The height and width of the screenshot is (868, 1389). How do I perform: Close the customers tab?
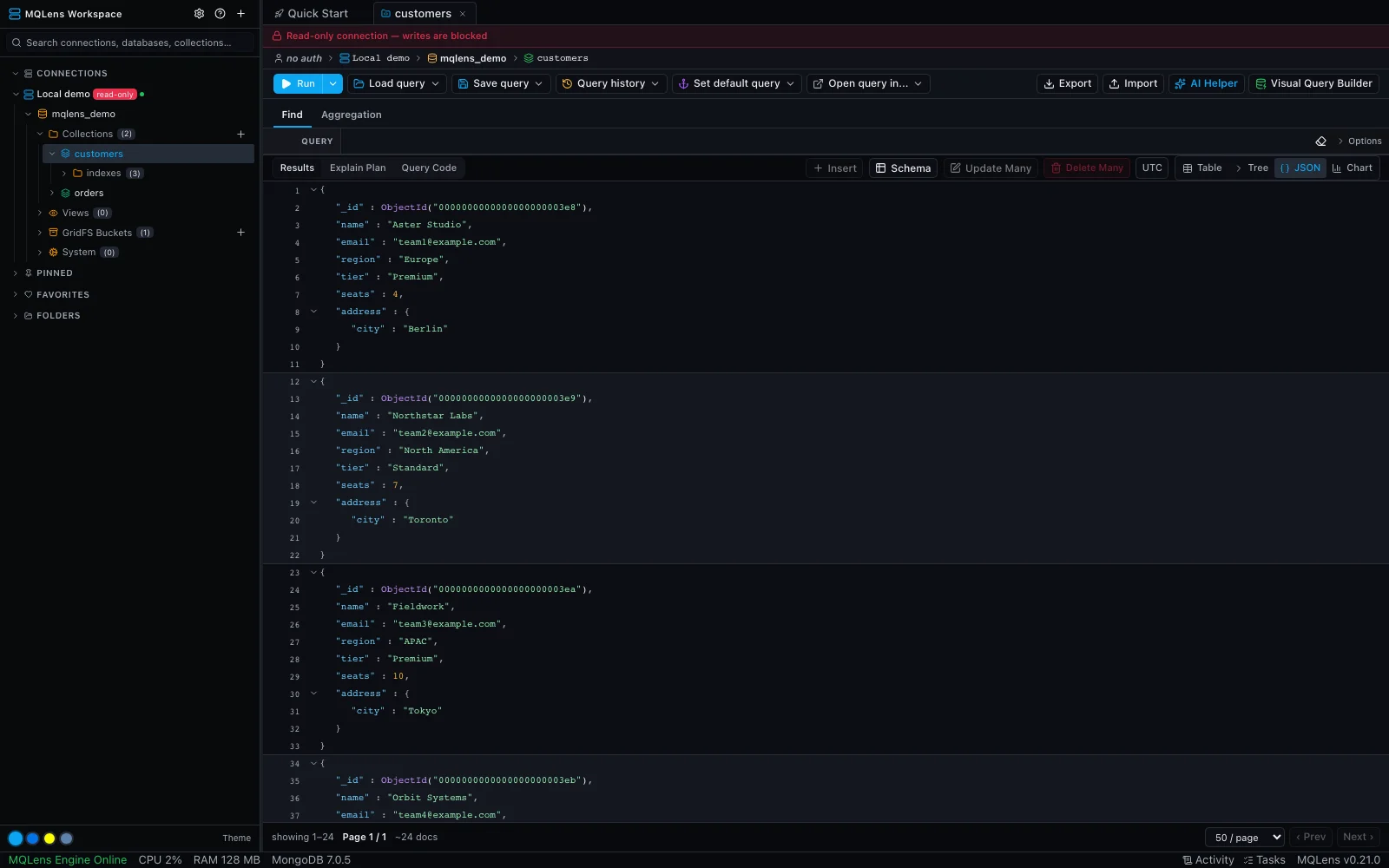pos(463,14)
